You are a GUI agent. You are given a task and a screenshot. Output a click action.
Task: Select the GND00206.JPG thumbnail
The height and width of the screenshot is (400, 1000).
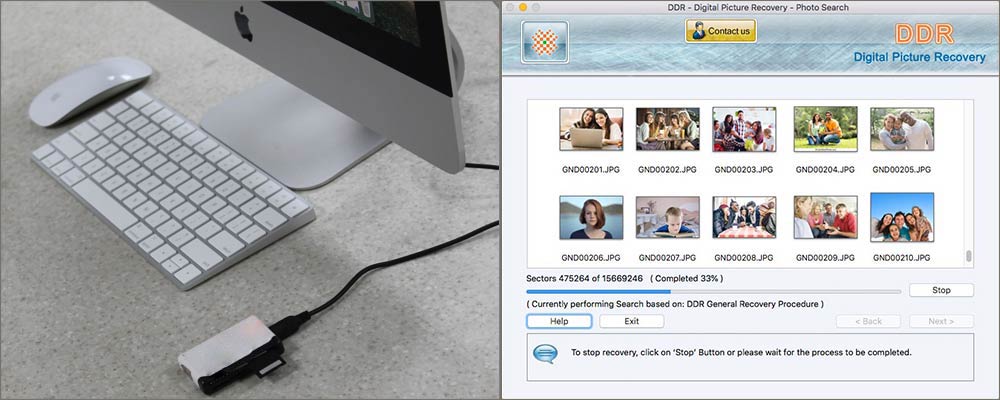[x=591, y=218]
